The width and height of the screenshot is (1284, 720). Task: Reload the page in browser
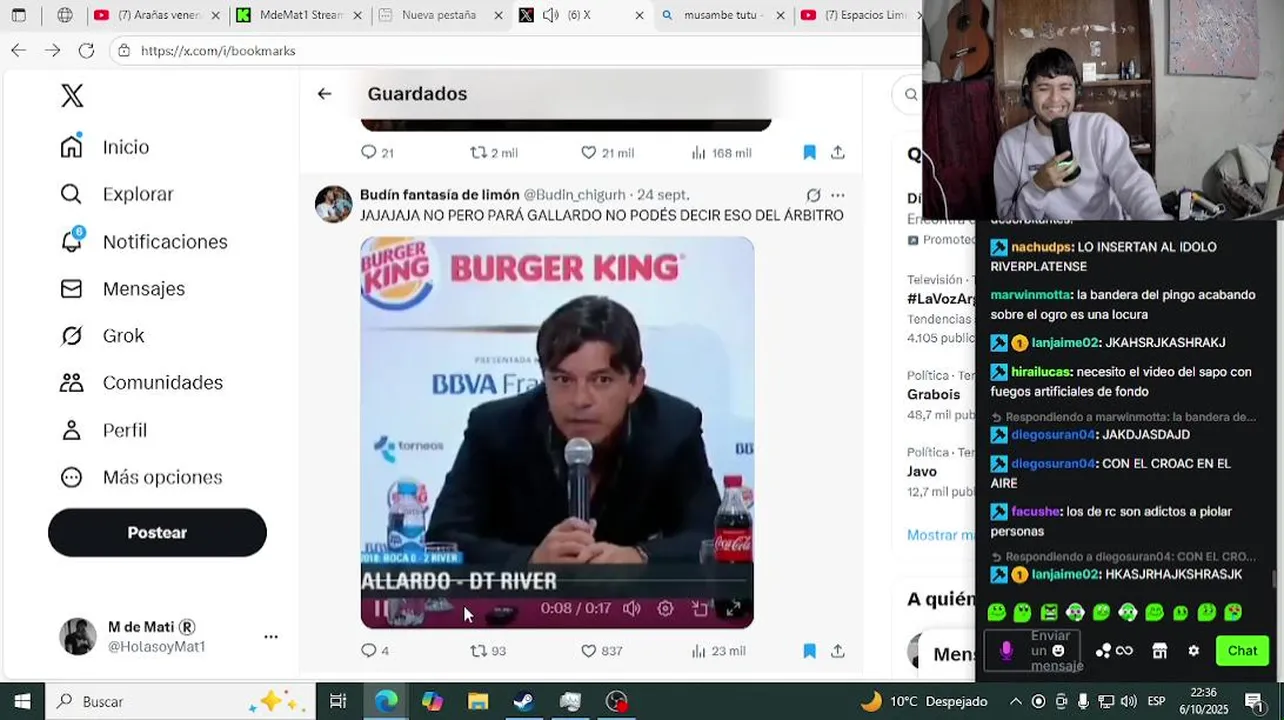tap(86, 50)
